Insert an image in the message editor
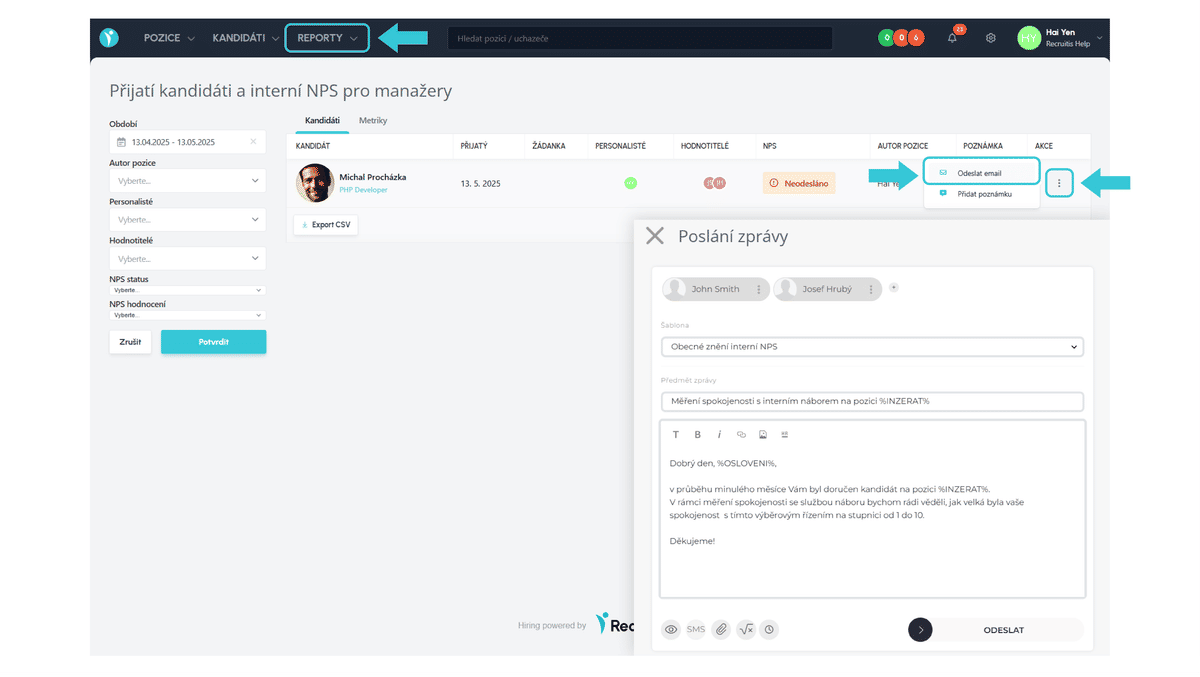Screen dimensions: 1200x677 [x=763, y=435]
